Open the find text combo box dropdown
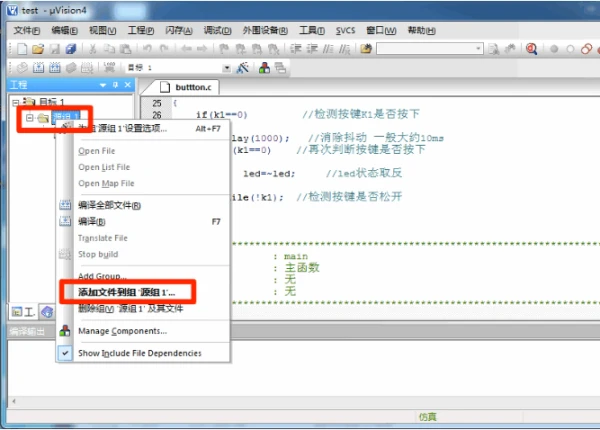The image size is (600, 430). tap(478, 49)
